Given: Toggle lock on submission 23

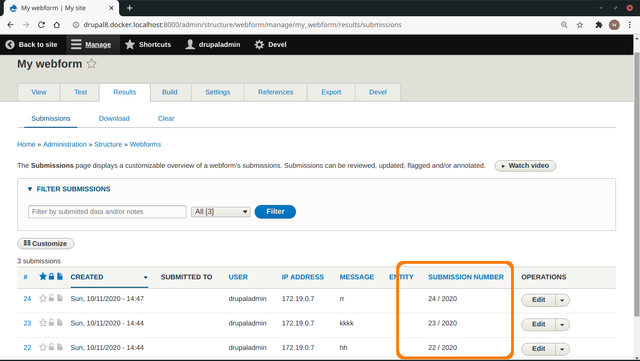Looking at the screenshot, I should 51,323.
